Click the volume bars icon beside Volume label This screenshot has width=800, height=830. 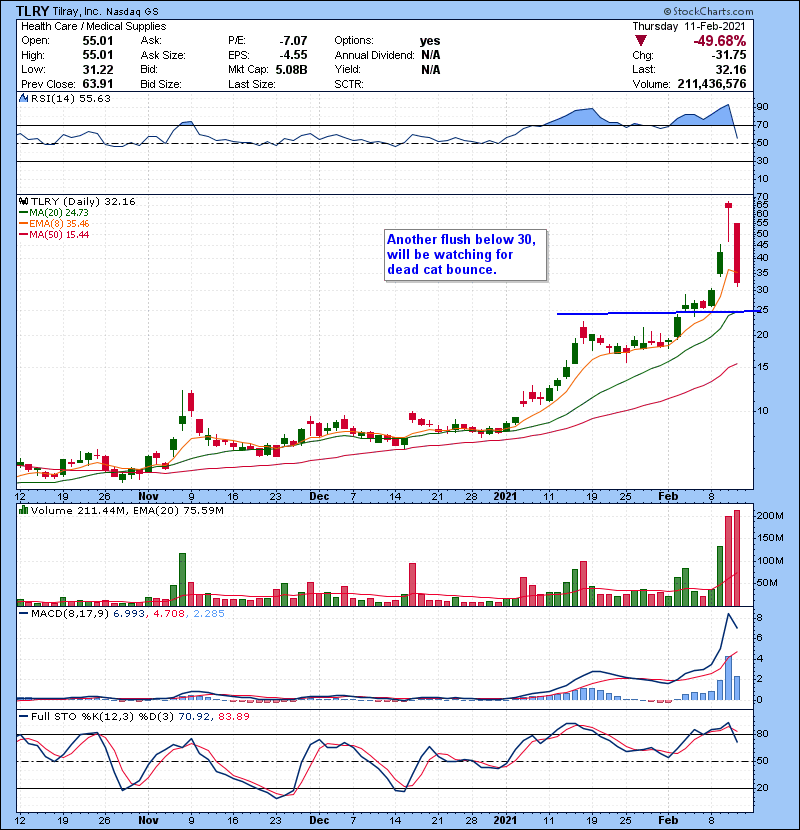[23, 510]
